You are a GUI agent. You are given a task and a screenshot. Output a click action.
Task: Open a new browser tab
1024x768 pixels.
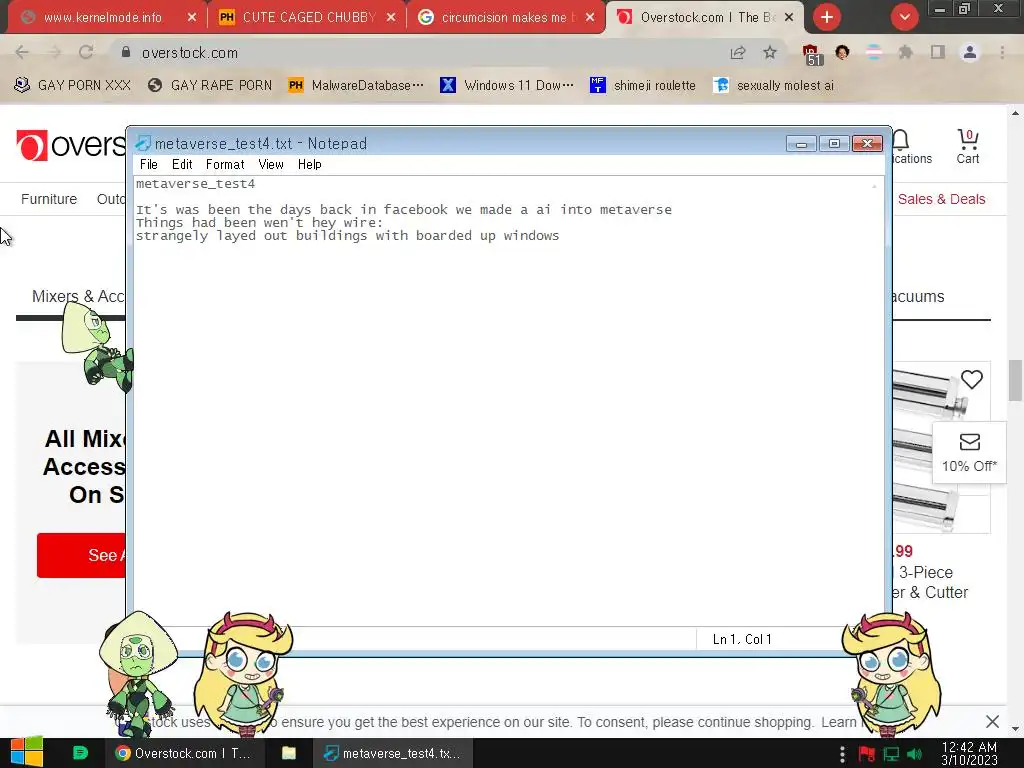click(827, 17)
